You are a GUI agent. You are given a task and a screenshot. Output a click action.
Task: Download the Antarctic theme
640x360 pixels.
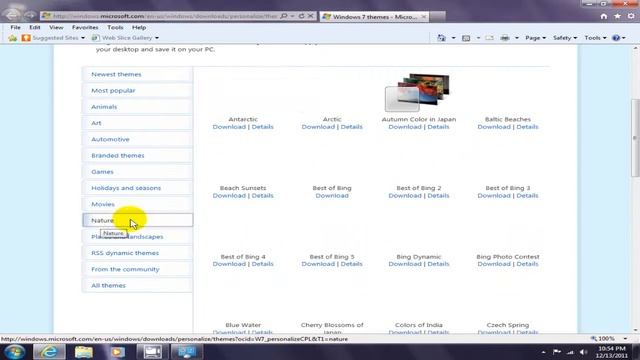click(x=229, y=127)
